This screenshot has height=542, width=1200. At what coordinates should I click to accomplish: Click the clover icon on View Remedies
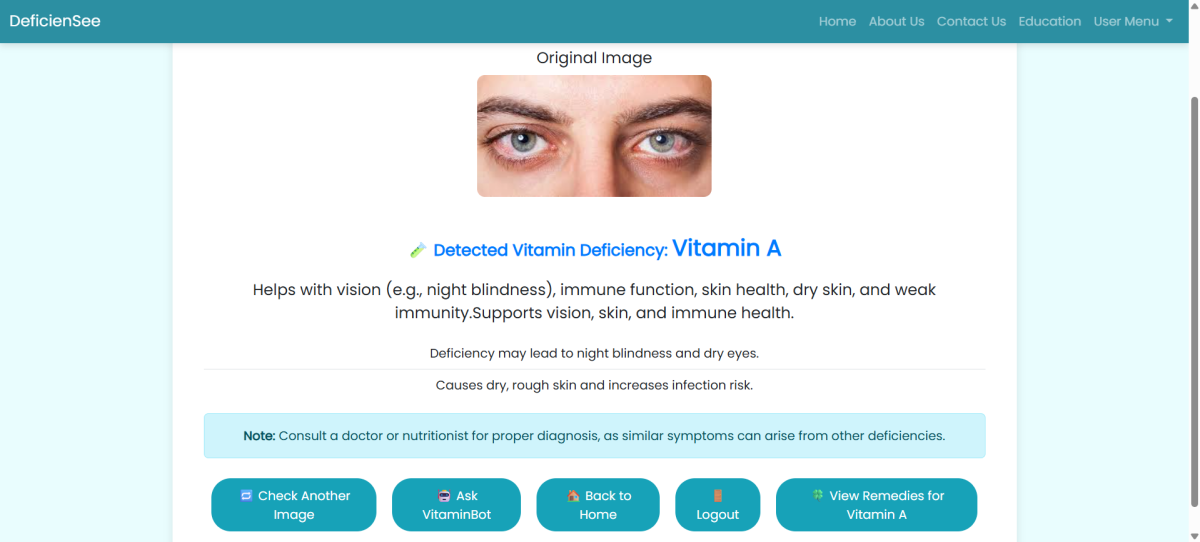pyautogui.click(x=817, y=495)
